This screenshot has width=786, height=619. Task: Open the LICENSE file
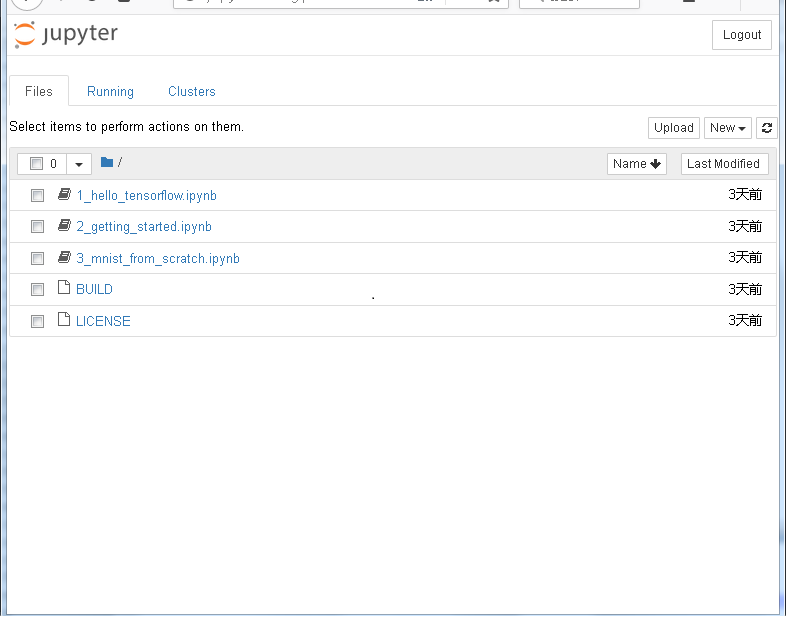tap(103, 321)
